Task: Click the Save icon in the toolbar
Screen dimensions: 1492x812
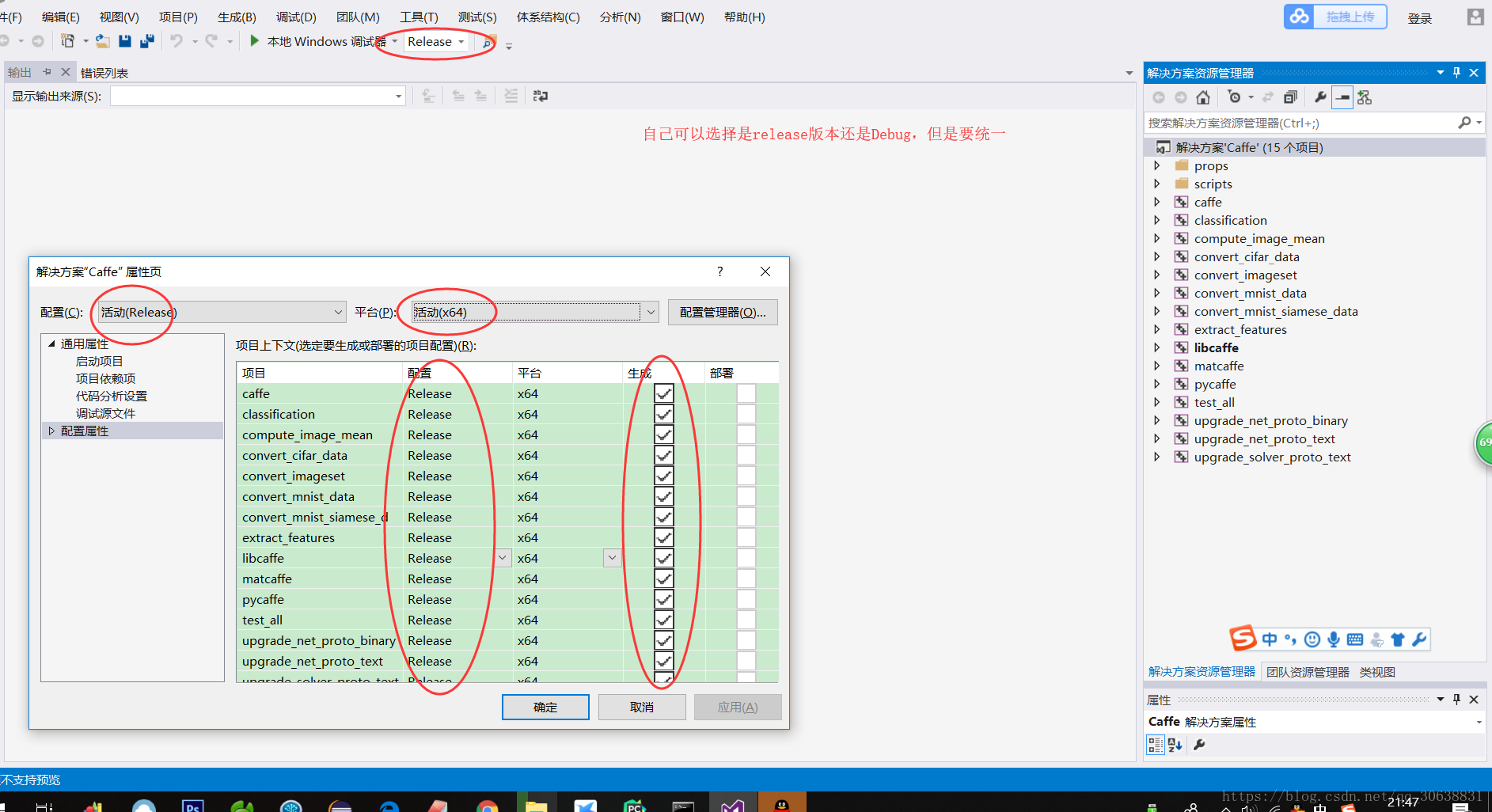Action: pyautogui.click(x=124, y=41)
